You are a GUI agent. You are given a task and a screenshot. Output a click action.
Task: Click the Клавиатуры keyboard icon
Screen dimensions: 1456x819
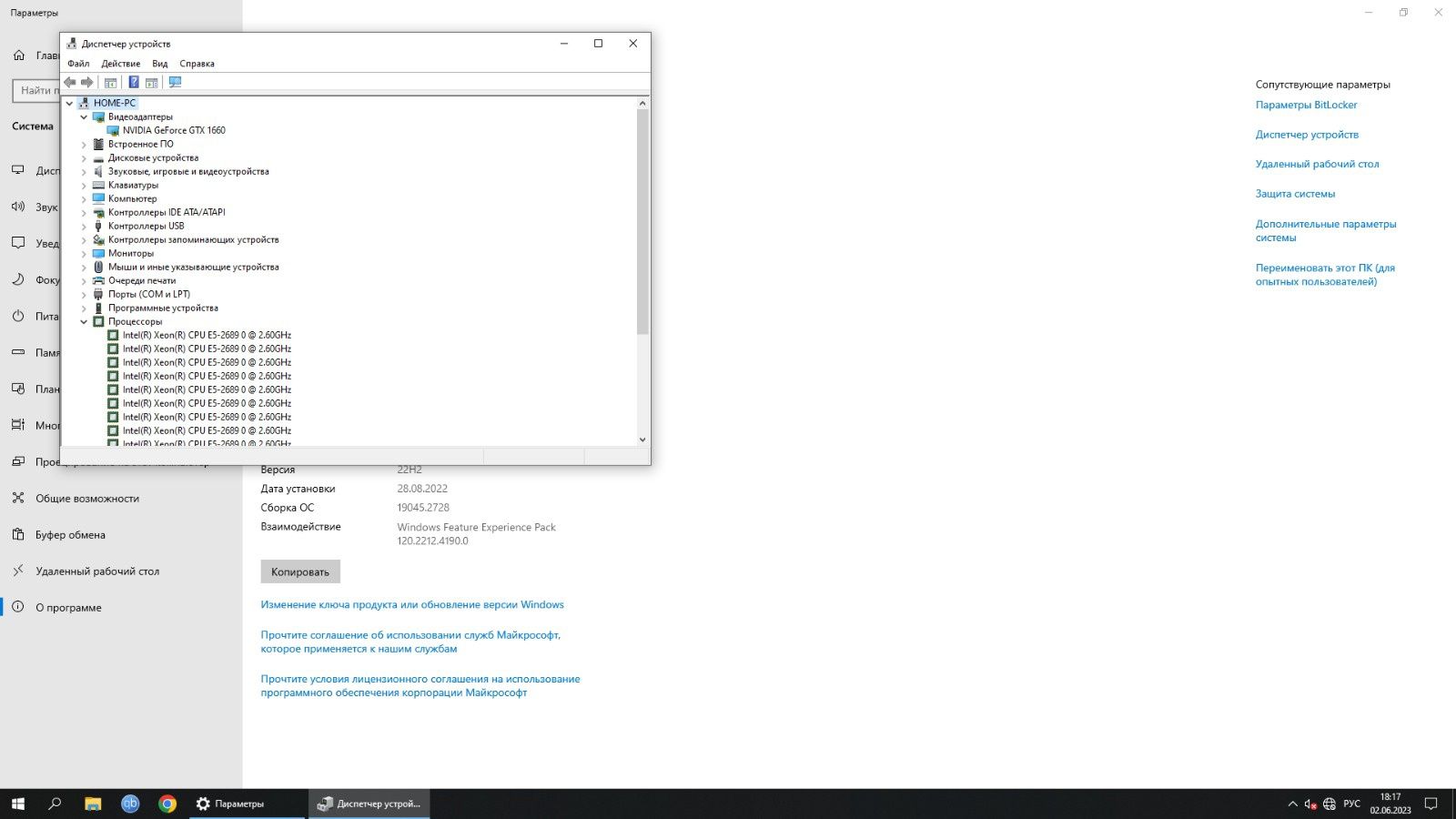pos(98,185)
